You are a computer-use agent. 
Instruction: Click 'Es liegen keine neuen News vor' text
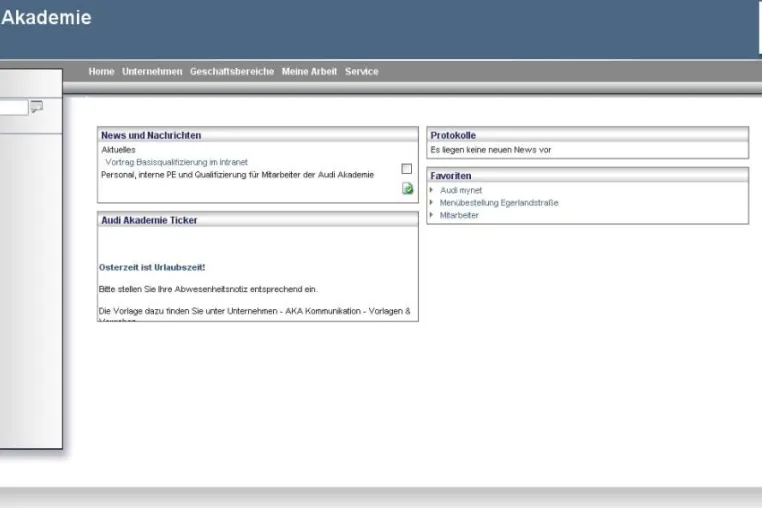point(491,150)
